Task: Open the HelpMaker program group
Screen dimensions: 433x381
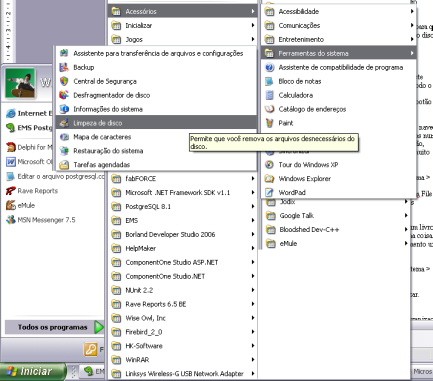Action: [x=183, y=248]
